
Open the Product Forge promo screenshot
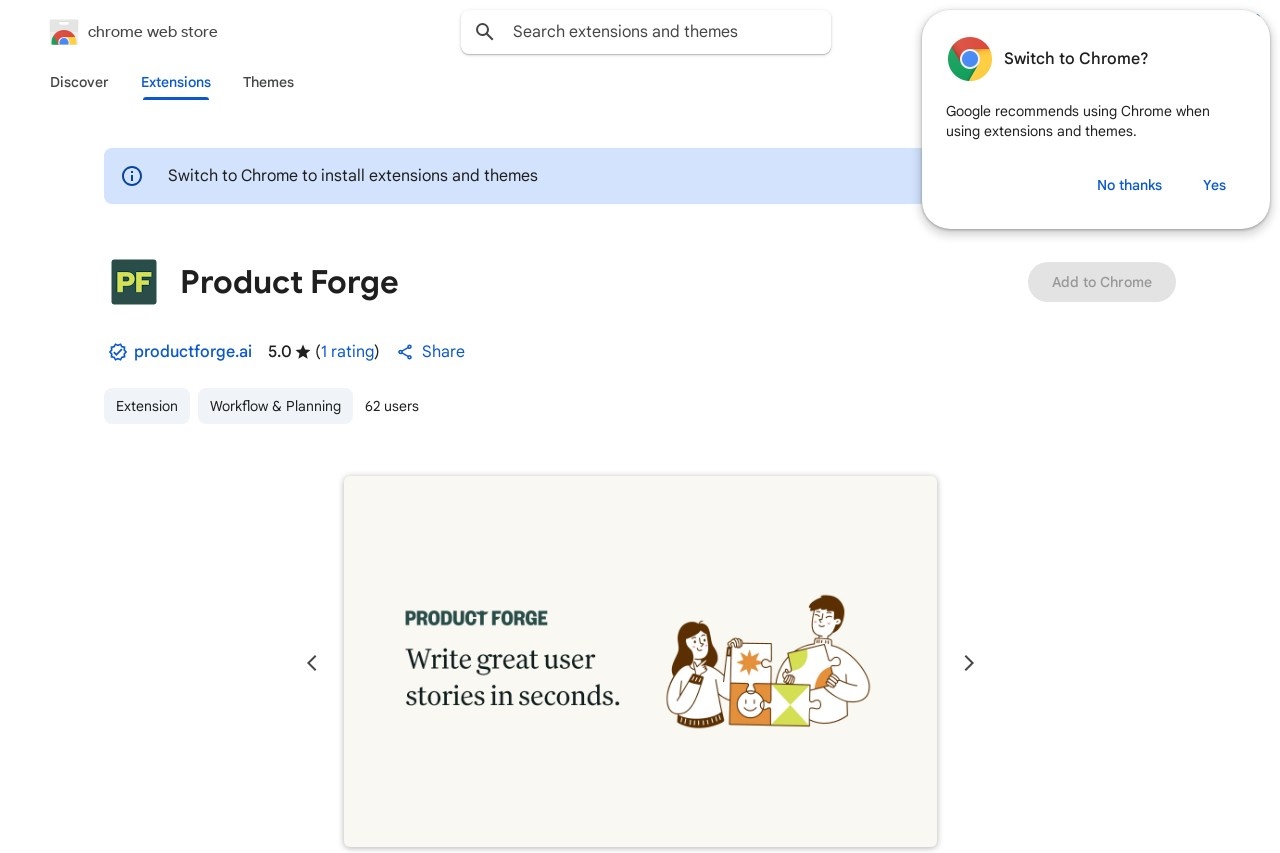pyautogui.click(x=640, y=662)
